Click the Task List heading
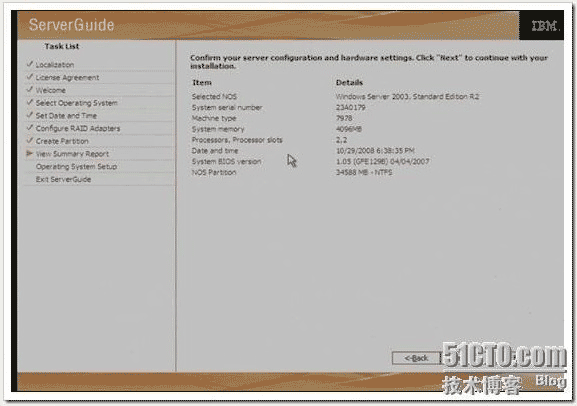The width and height of the screenshot is (577, 406). pos(61,46)
